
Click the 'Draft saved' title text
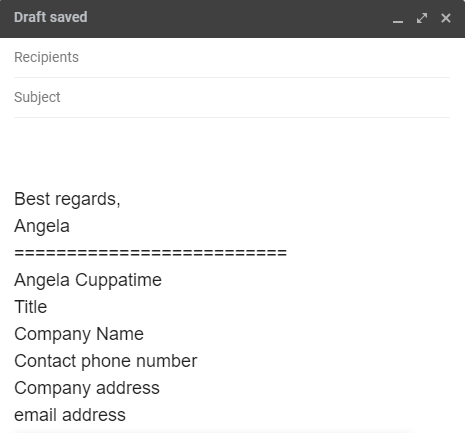tap(51, 17)
